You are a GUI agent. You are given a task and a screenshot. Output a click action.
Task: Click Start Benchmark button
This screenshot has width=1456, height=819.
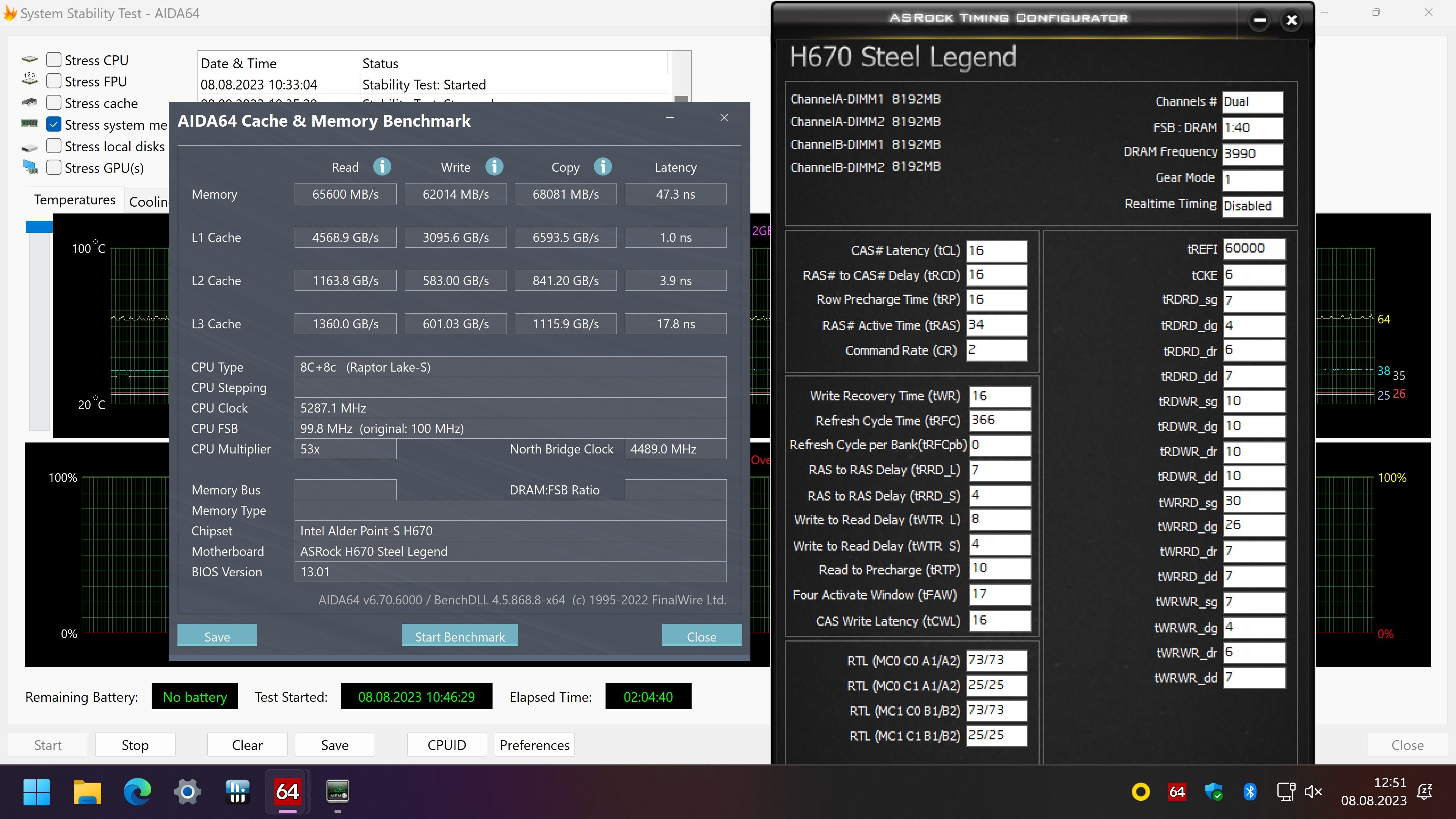[460, 635]
